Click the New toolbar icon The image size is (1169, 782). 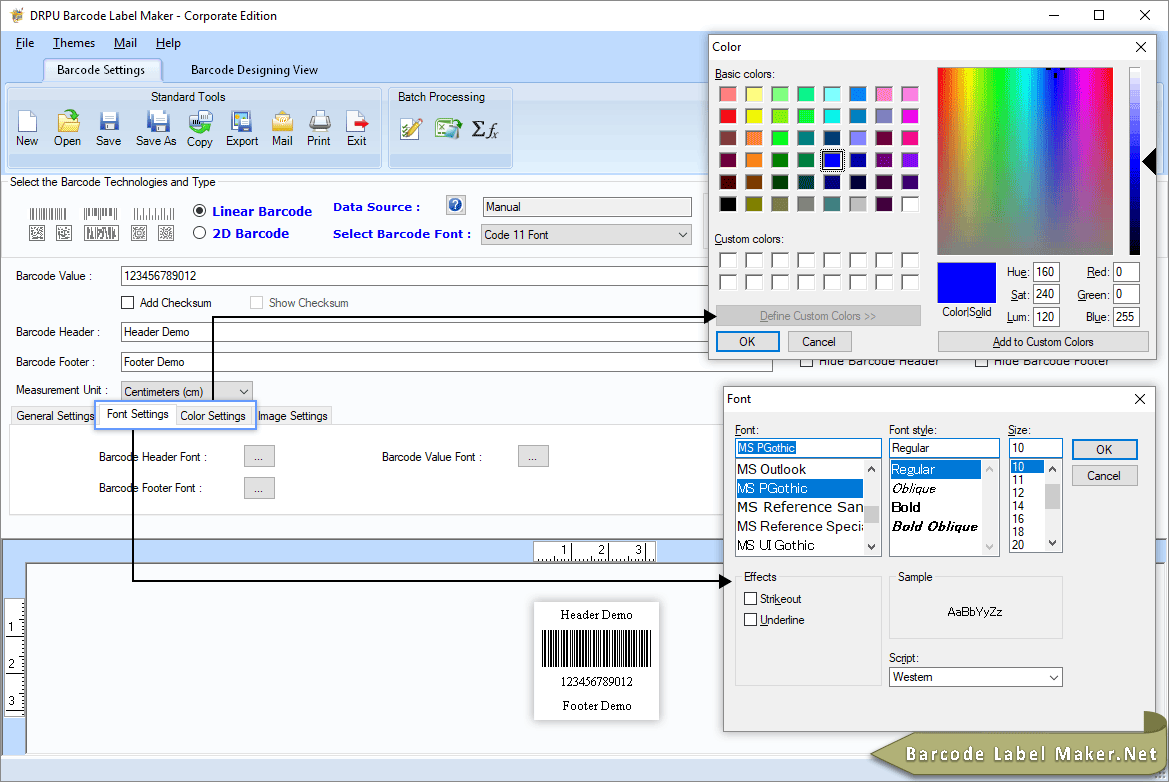point(27,128)
